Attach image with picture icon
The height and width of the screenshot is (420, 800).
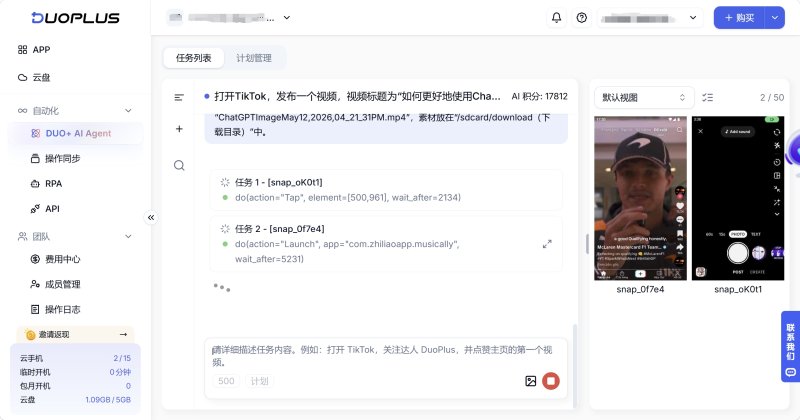pos(531,381)
